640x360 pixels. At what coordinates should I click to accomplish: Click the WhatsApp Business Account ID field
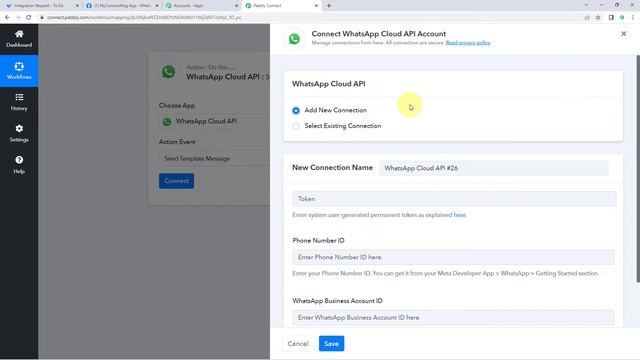tap(453, 318)
